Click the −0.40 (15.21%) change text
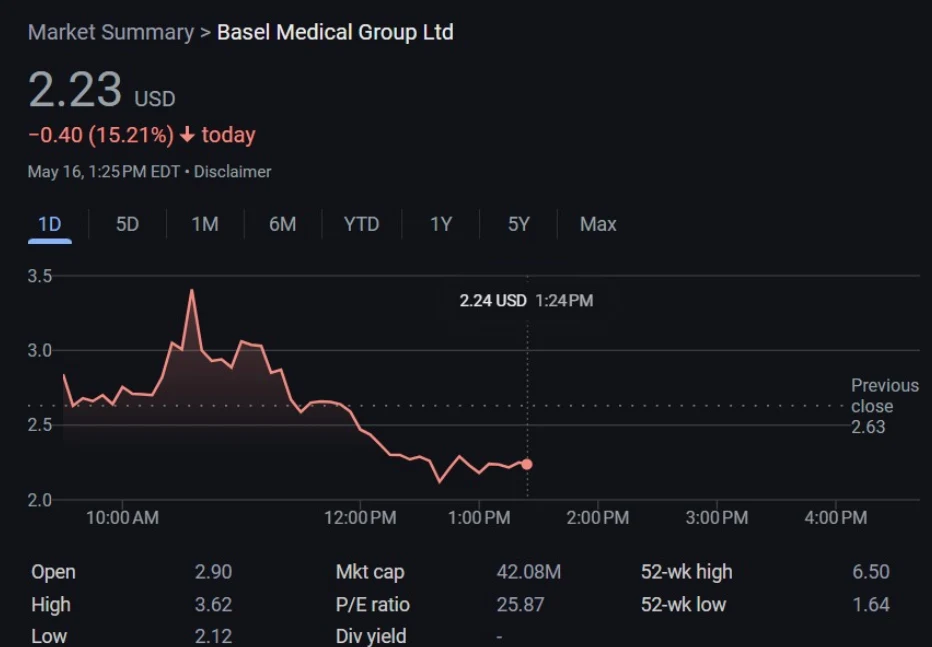 (101, 135)
